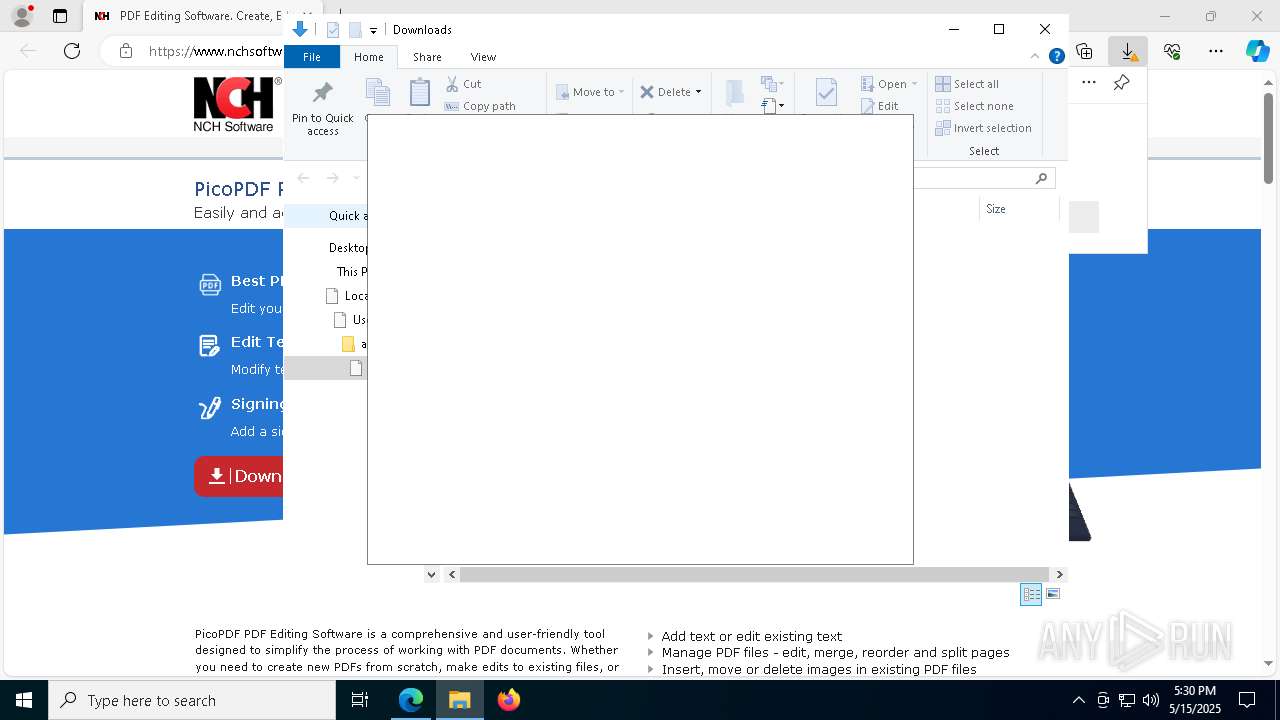Image resolution: width=1280 pixels, height=720 pixels.
Task: Click the Copy icon in the Explorer ribbon
Action: 378,93
